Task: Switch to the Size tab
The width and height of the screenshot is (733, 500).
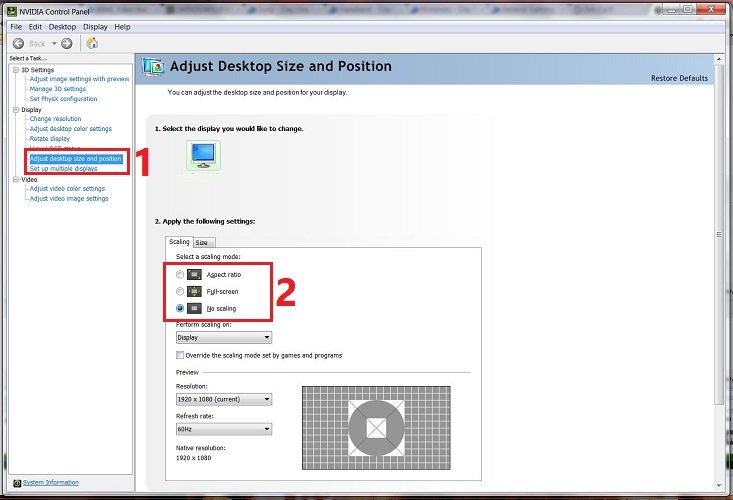Action: pyautogui.click(x=202, y=243)
